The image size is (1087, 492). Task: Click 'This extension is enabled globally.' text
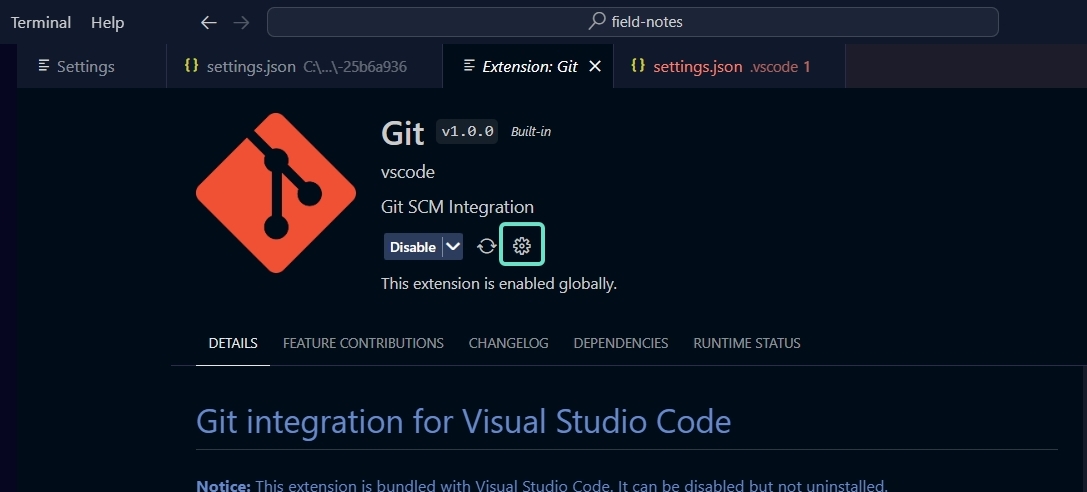(499, 283)
